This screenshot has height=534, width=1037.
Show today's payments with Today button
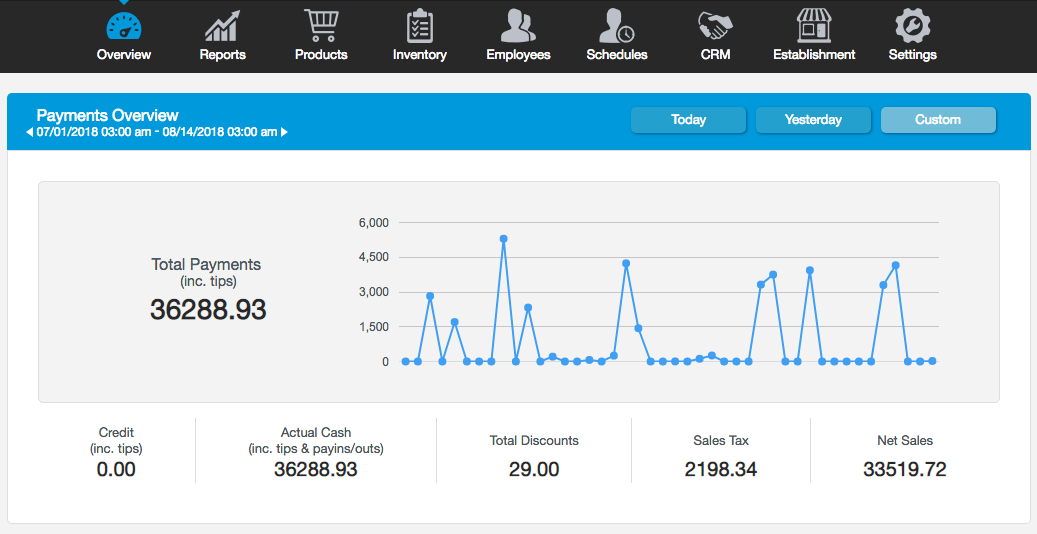tap(688, 120)
